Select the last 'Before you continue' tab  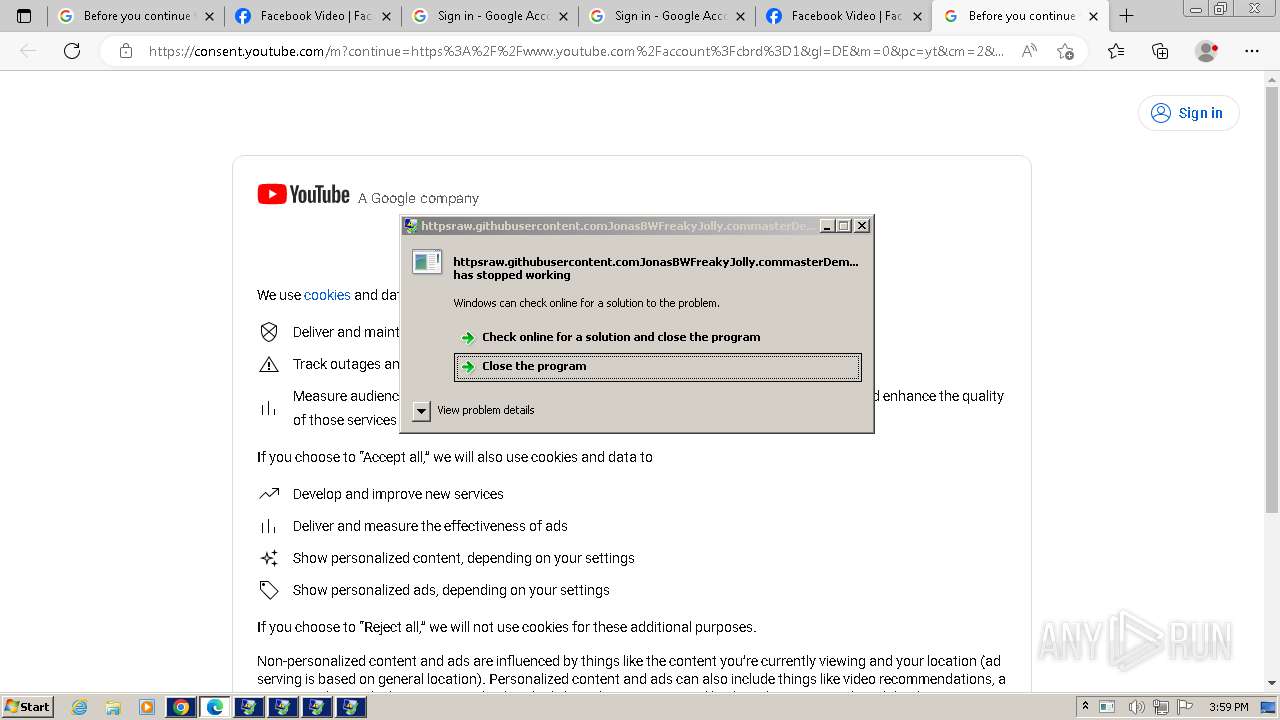click(1020, 16)
